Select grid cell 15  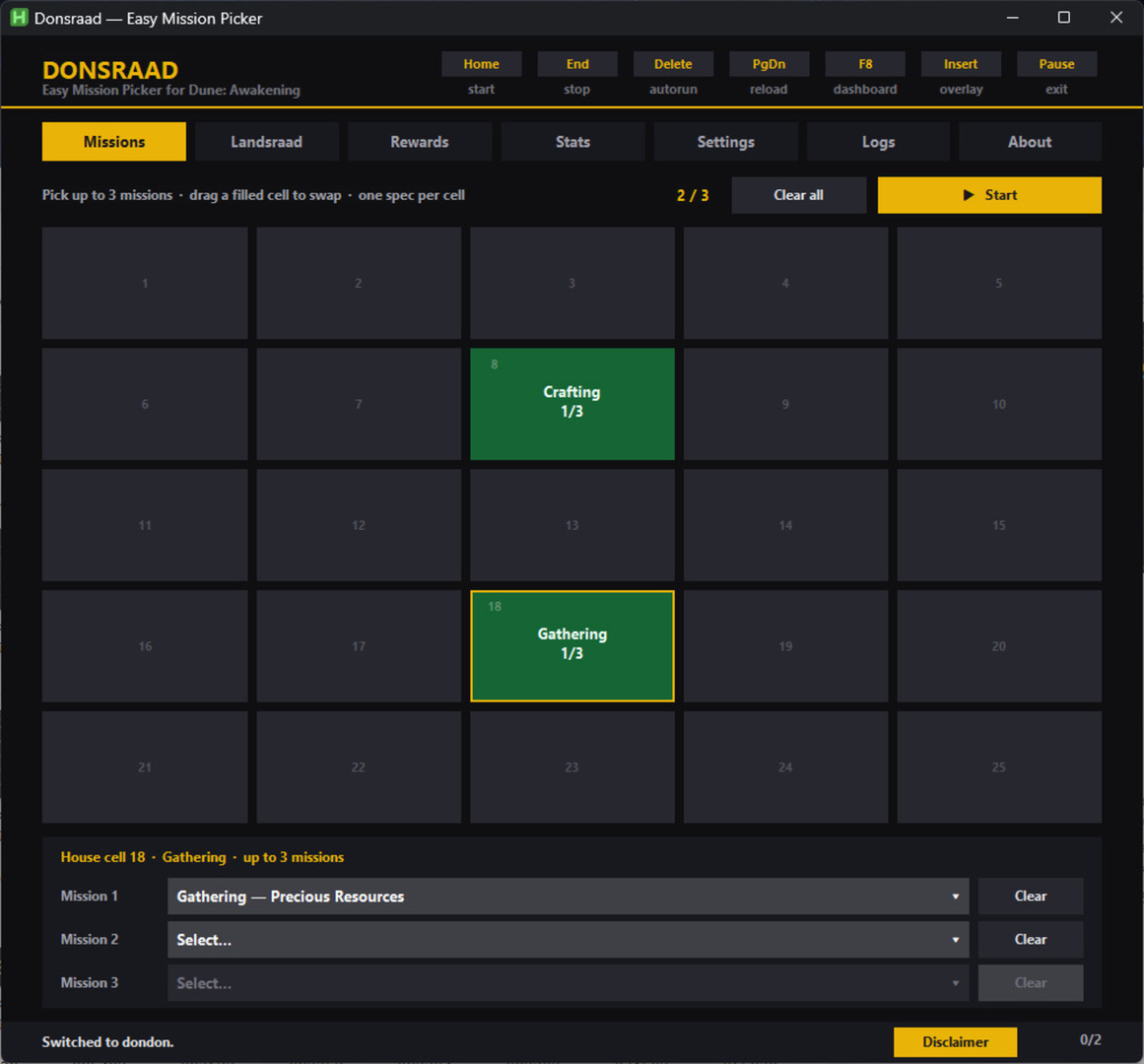tap(999, 525)
